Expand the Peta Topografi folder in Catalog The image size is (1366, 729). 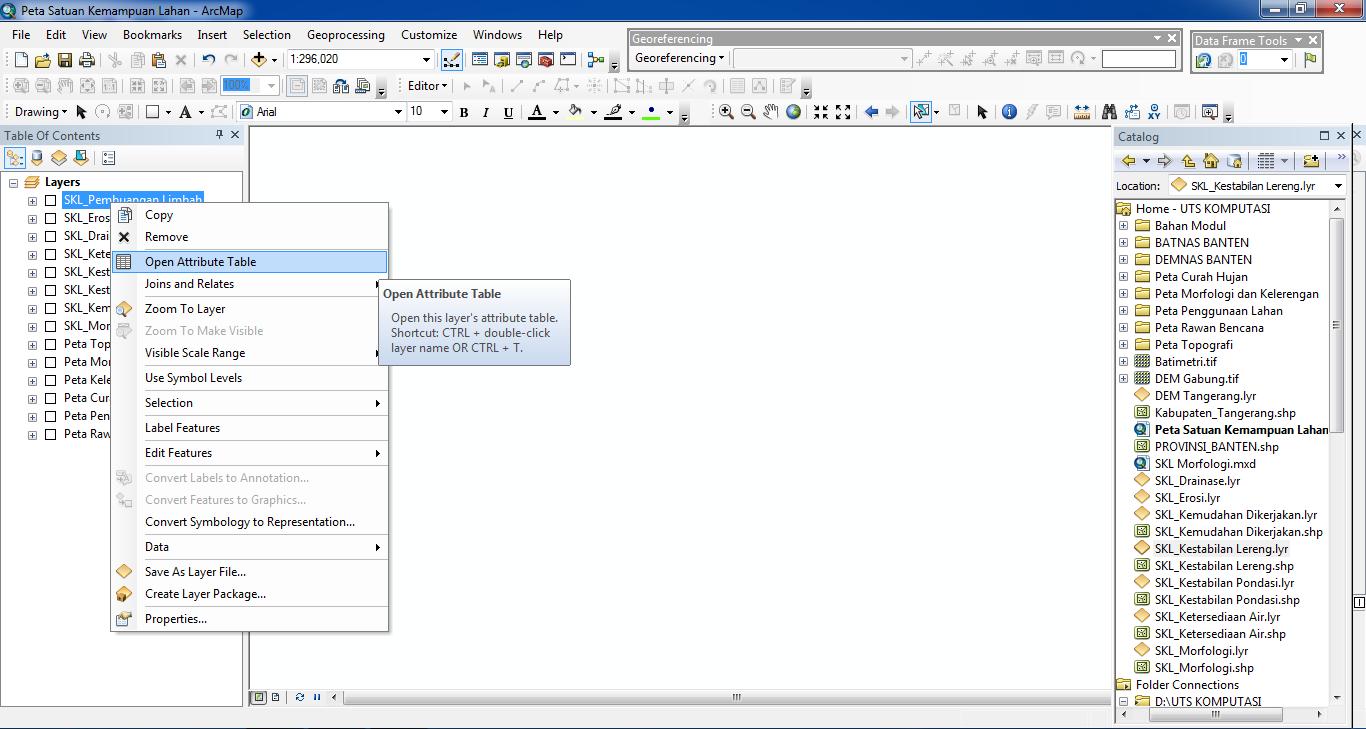pos(1123,345)
